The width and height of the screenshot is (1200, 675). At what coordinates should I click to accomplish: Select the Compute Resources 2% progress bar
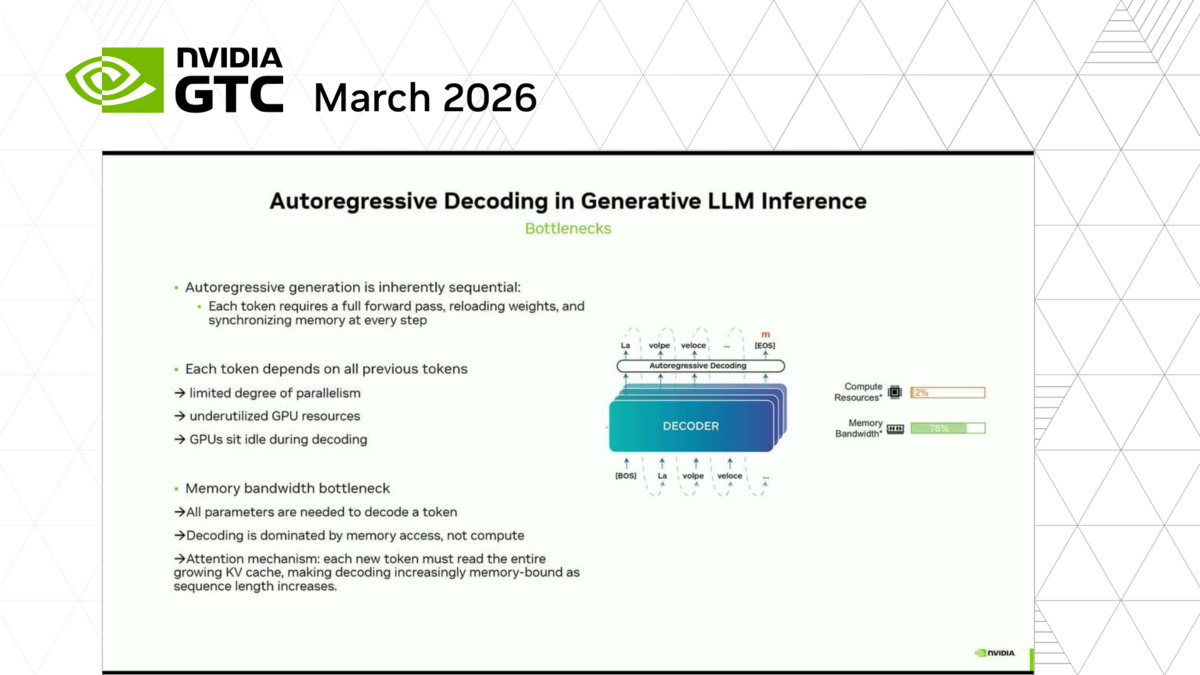click(x=947, y=393)
